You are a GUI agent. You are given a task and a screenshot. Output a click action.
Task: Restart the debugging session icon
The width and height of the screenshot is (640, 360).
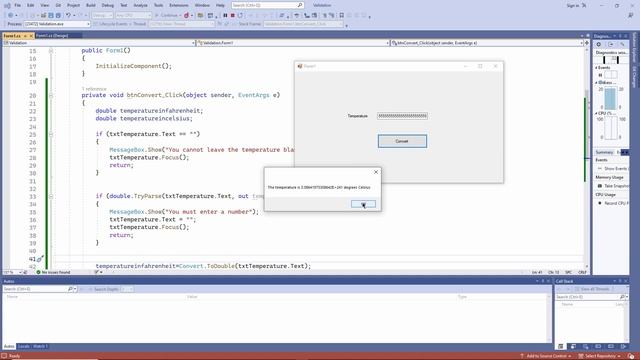coord(240,16)
